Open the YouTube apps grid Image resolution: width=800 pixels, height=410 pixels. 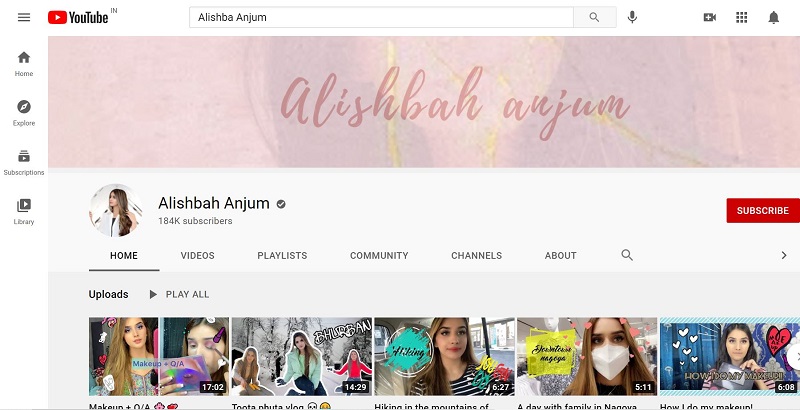tap(741, 17)
